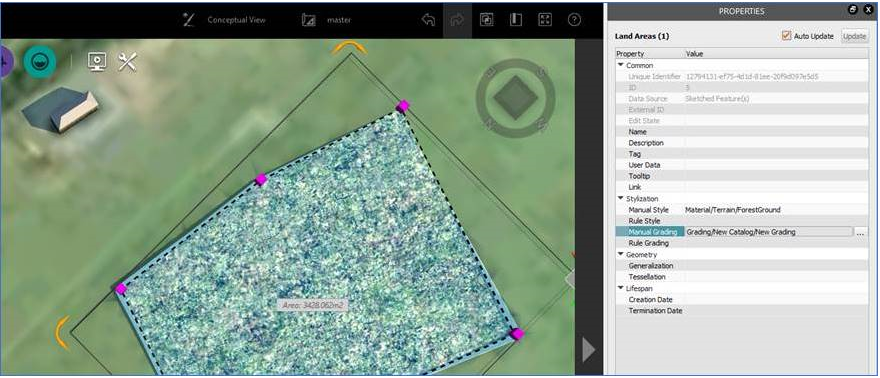Click the Land Areas (1) heading
The height and width of the screenshot is (378, 880).
[x=642, y=36]
